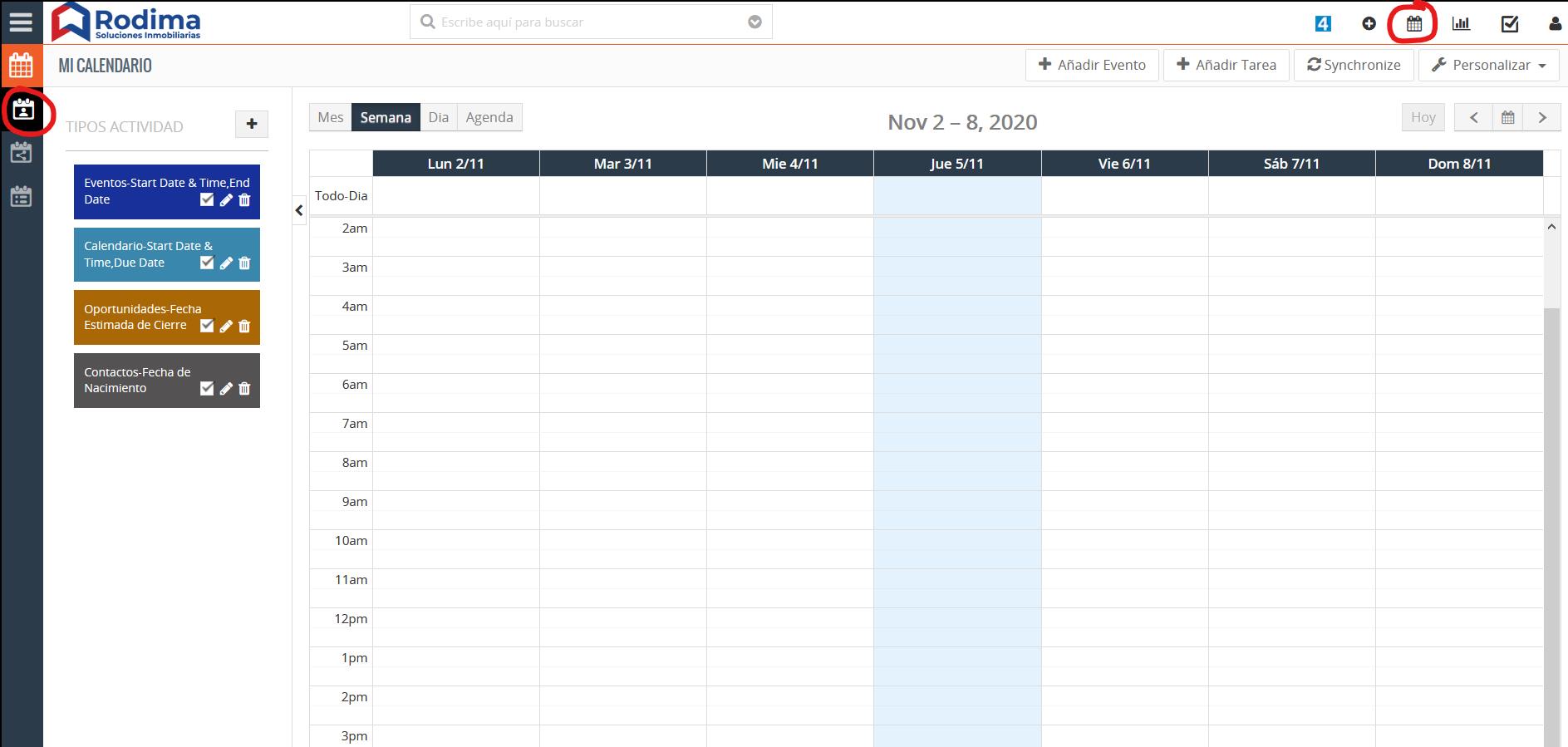The image size is (1568, 747).
Task: Toggle visibility checkbox for Eventos activity type
Action: (207, 199)
